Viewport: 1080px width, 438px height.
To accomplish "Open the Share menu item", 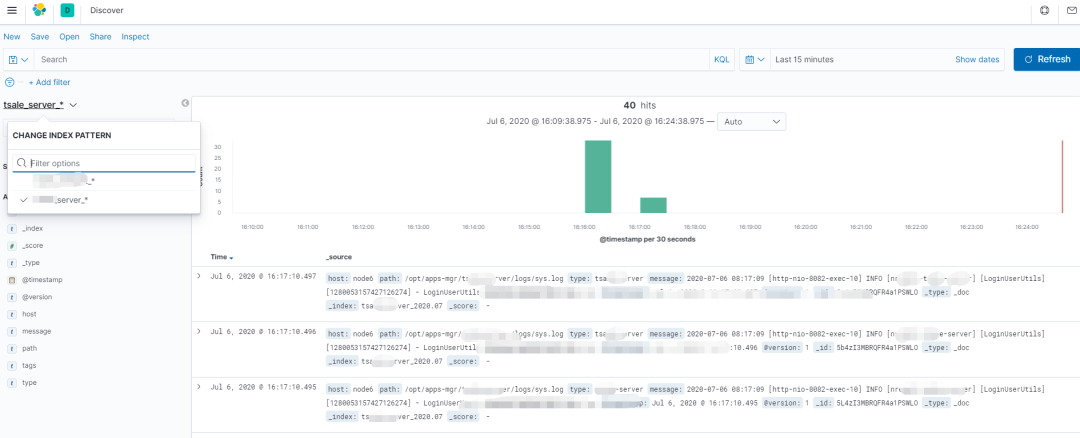I will click(x=100, y=37).
